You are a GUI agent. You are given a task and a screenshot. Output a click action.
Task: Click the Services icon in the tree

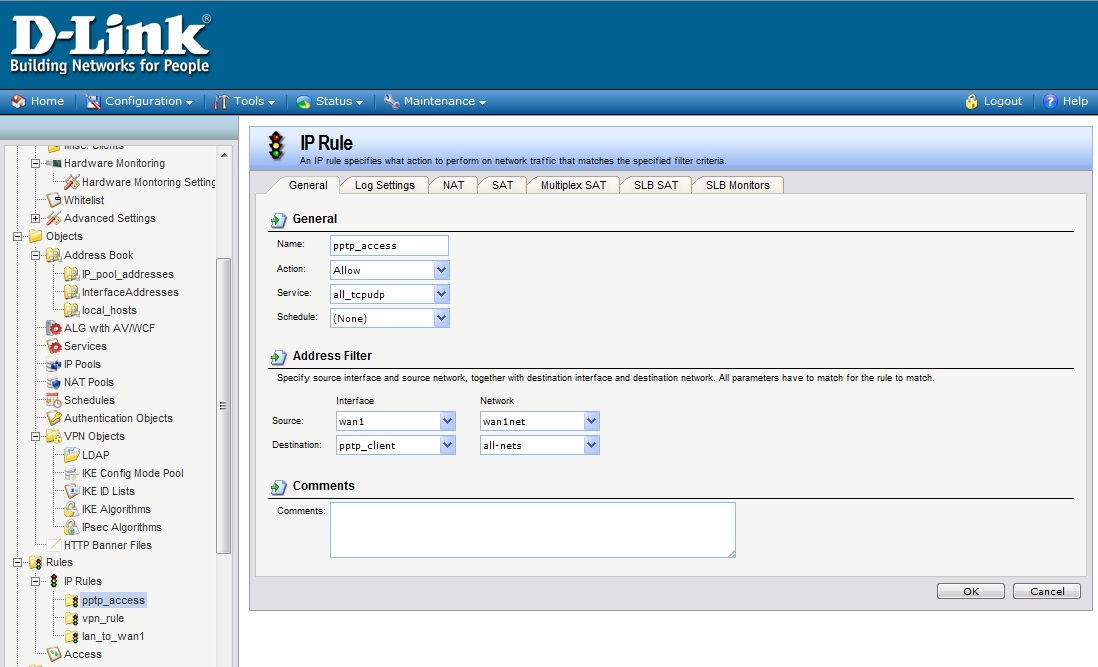[x=54, y=346]
